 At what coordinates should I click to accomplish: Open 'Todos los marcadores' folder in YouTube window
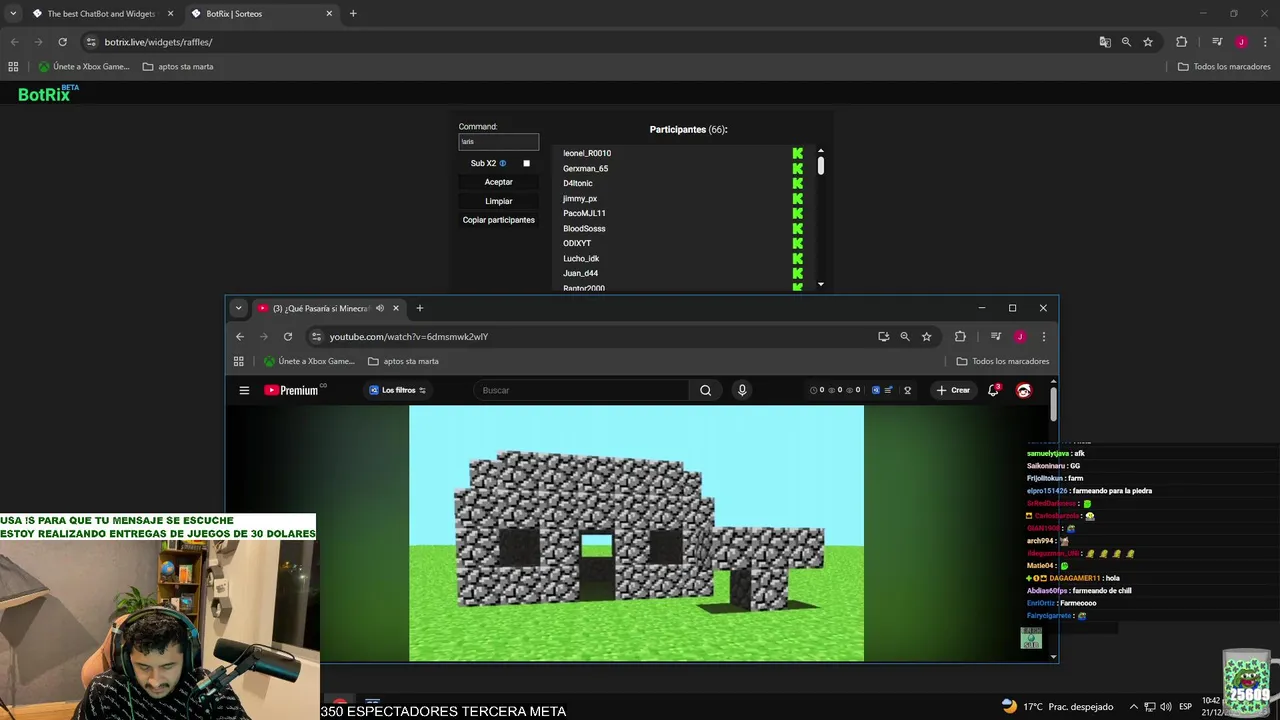coord(1003,361)
